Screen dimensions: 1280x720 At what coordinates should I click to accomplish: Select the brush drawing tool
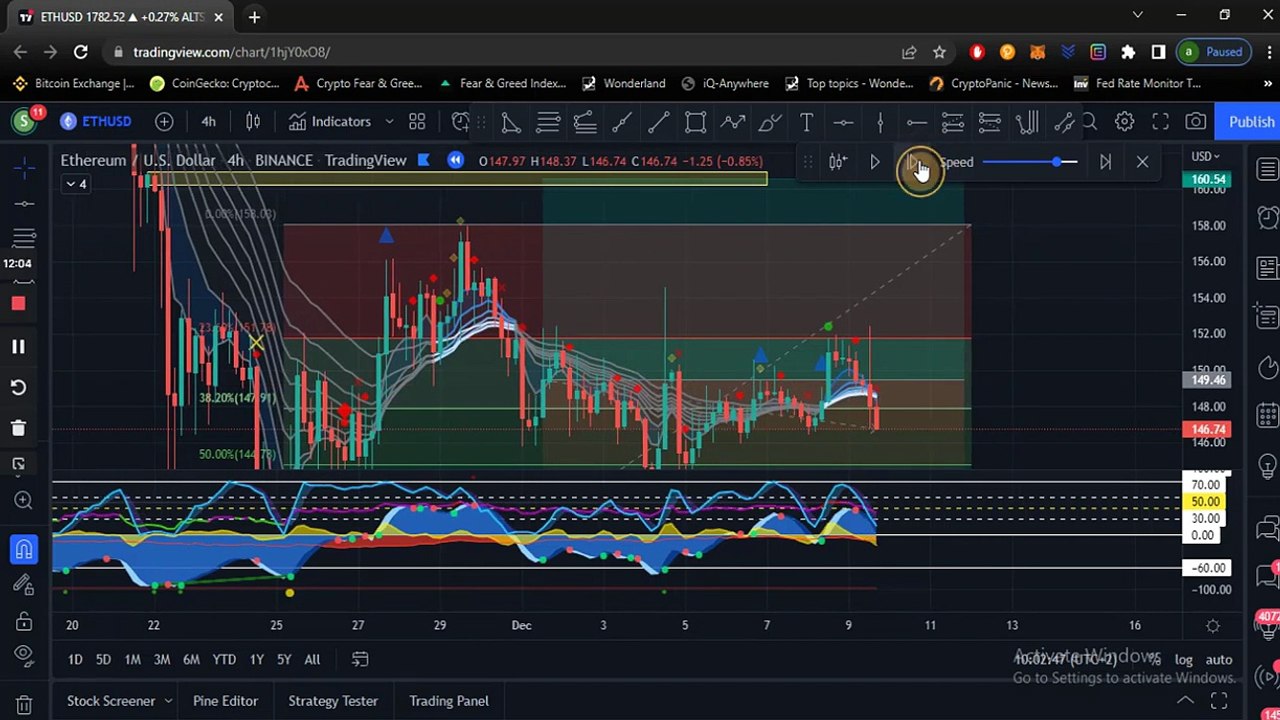770,122
